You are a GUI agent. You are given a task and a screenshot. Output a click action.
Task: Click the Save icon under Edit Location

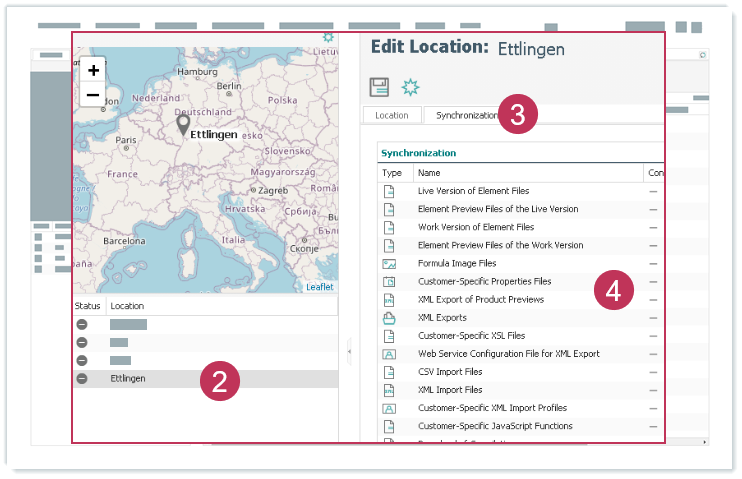[380, 88]
